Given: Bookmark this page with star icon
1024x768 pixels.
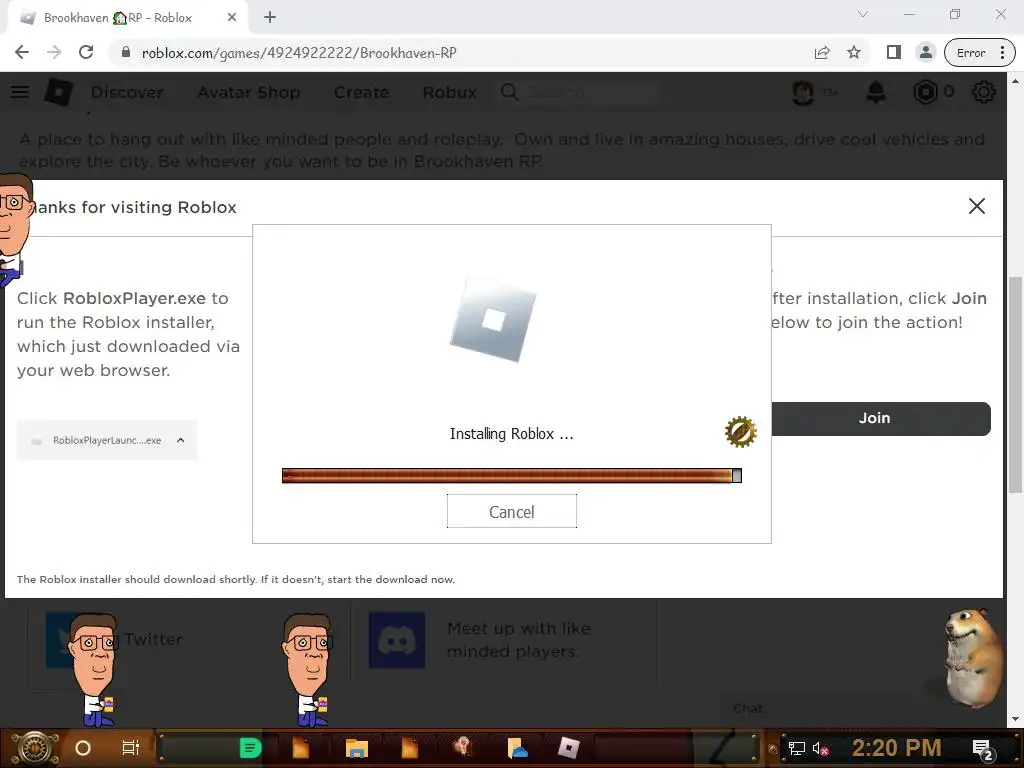Looking at the screenshot, I should tap(854, 53).
